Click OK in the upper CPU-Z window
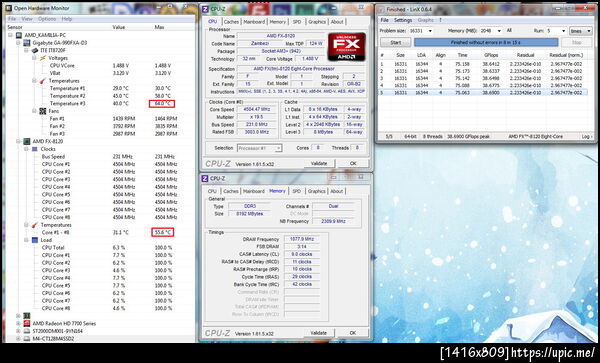Image resolution: width=600 pixels, height=363 pixels. pos(353,163)
